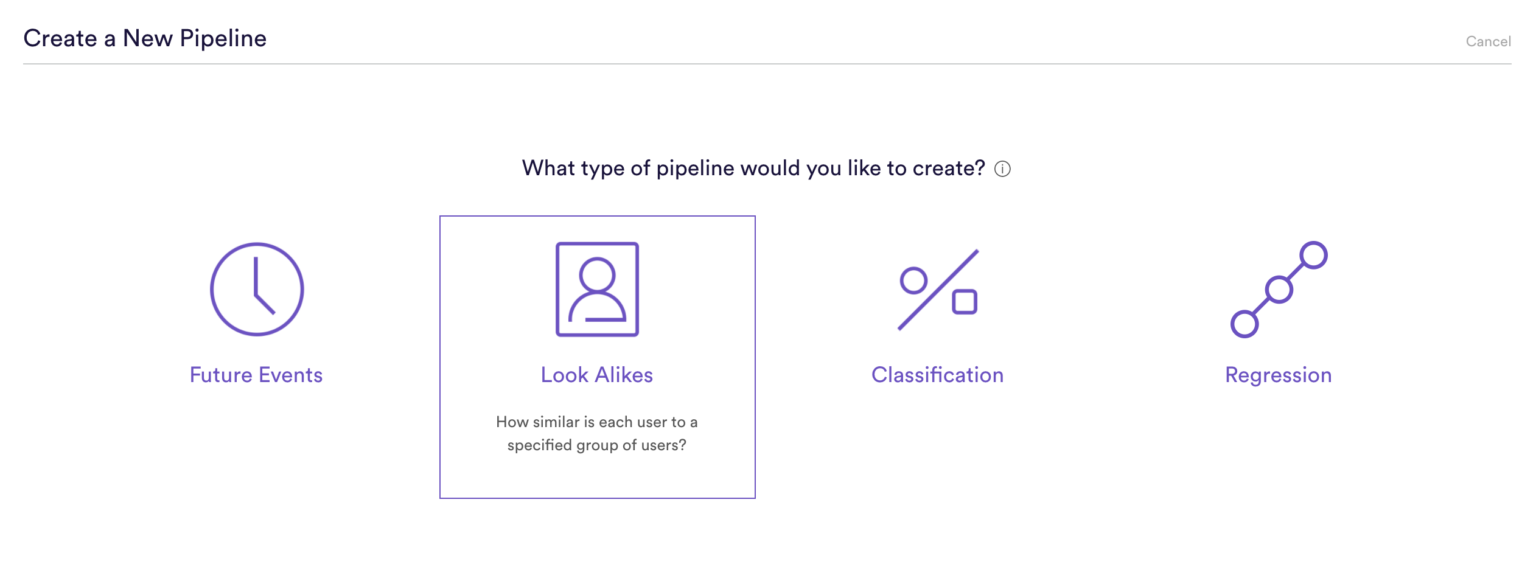This screenshot has height=578, width=1536.
Task: Click the Future Events label text
Action: point(256,374)
